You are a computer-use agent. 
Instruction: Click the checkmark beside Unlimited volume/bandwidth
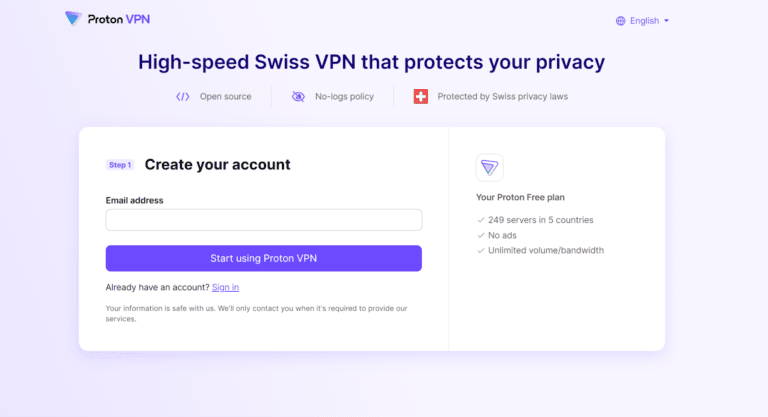click(481, 250)
